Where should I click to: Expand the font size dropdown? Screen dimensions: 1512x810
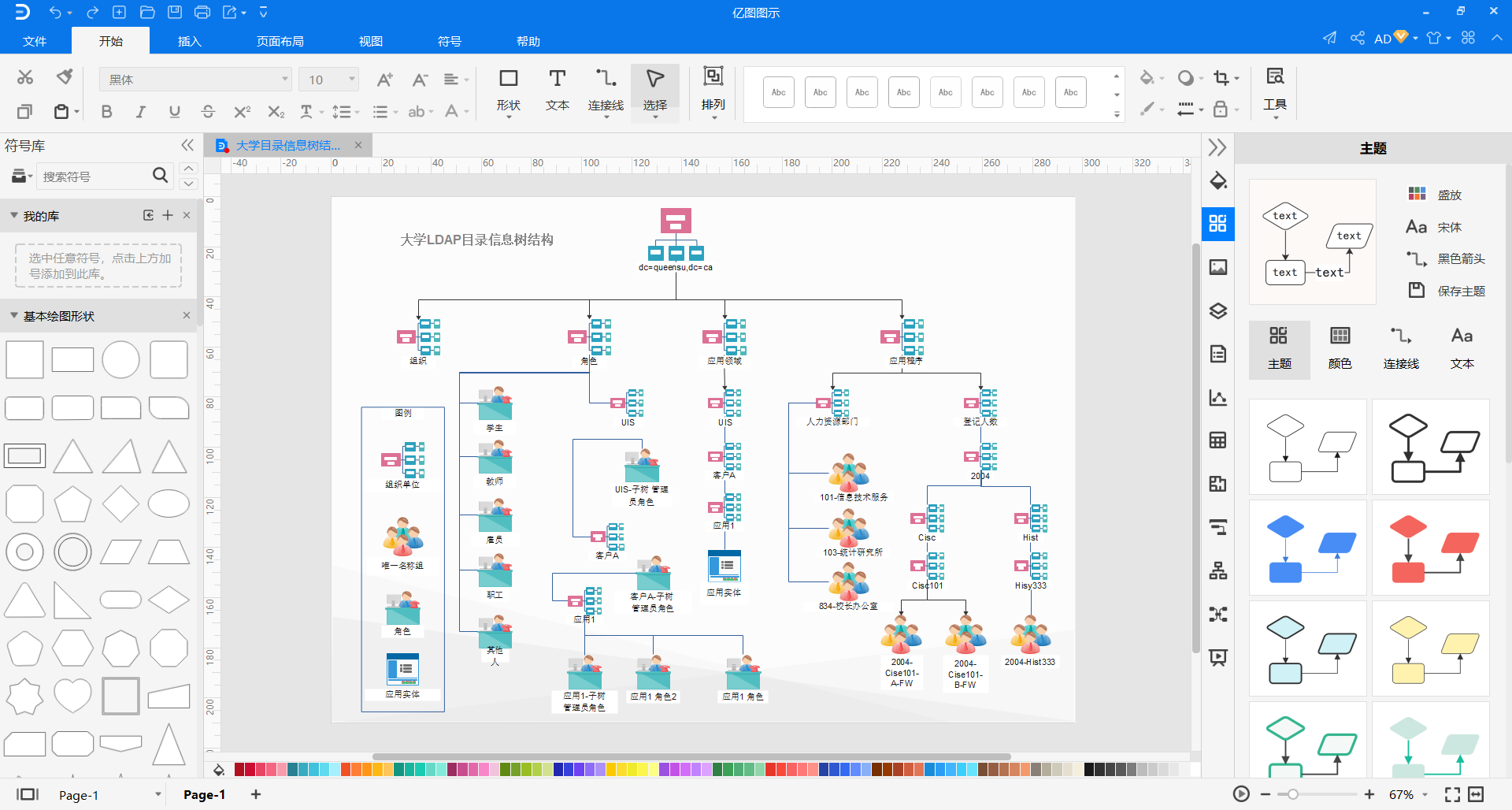coord(352,80)
